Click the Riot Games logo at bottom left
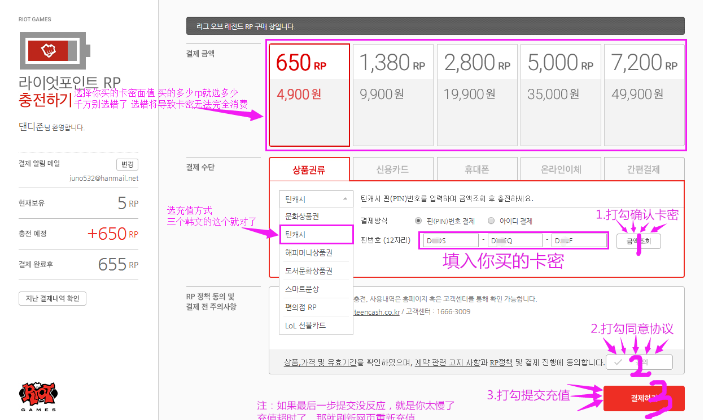Screen dimensions: 703x420 click(x=38, y=396)
